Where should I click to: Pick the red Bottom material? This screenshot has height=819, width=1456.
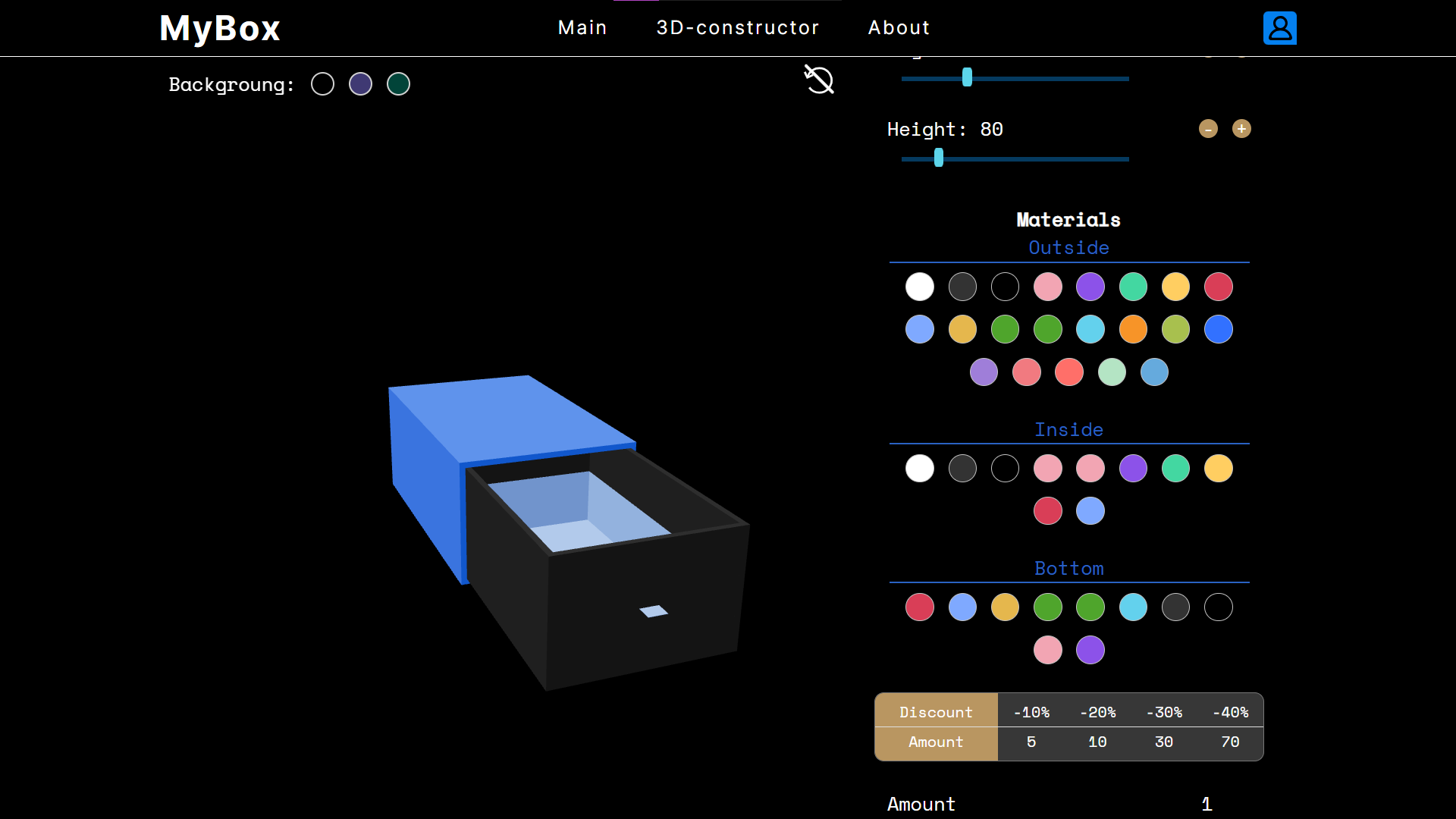[x=920, y=607]
